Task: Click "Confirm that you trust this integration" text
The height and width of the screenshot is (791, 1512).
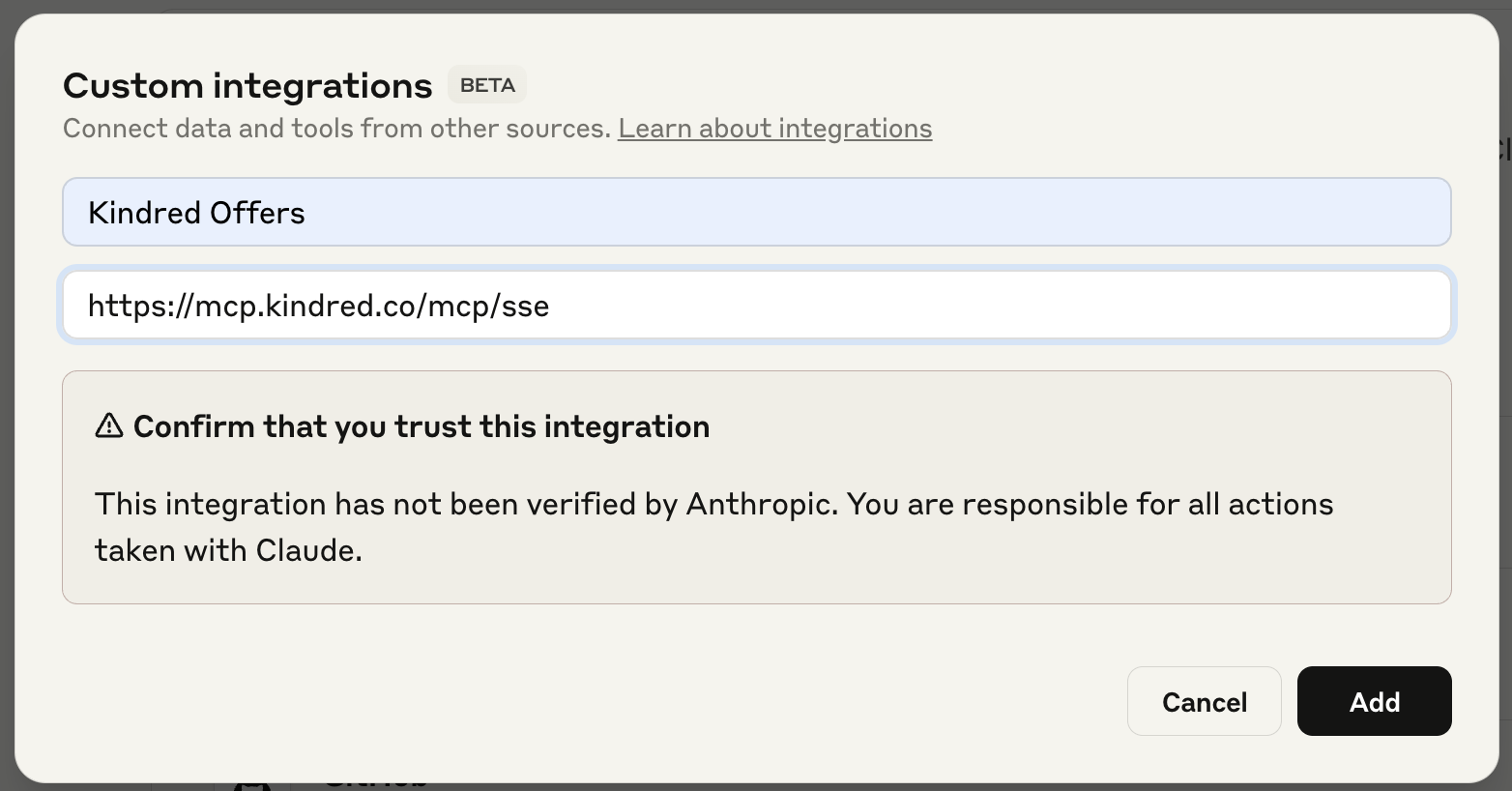Action: [x=422, y=426]
